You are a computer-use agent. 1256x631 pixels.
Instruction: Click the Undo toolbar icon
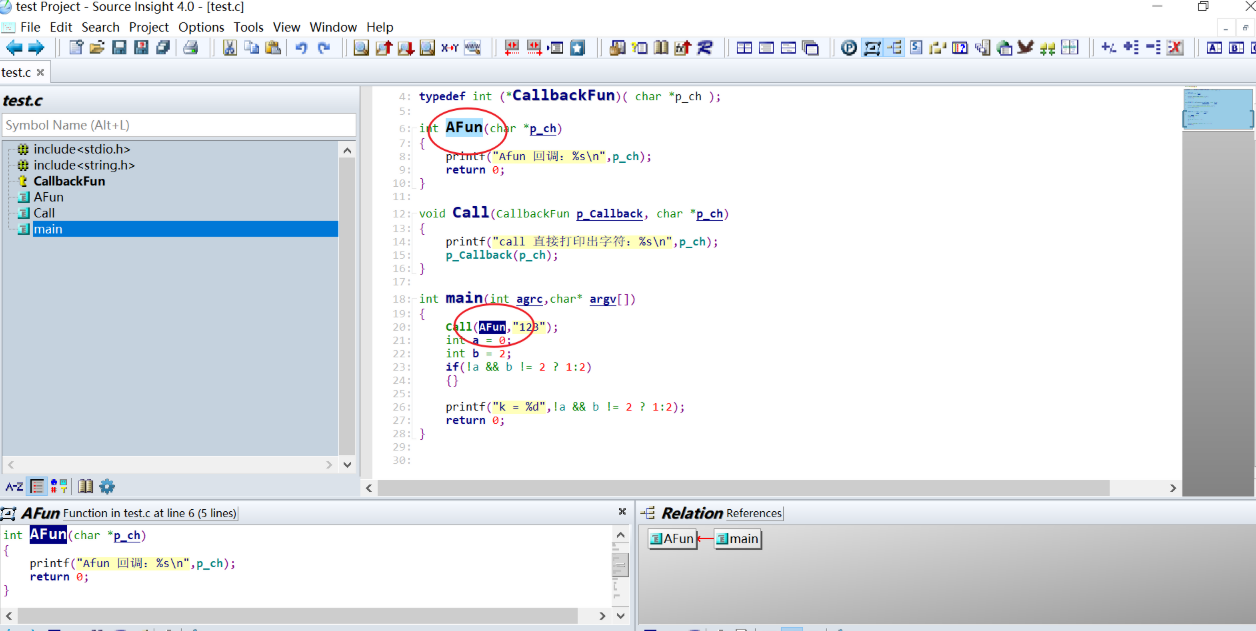click(x=301, y=47)
